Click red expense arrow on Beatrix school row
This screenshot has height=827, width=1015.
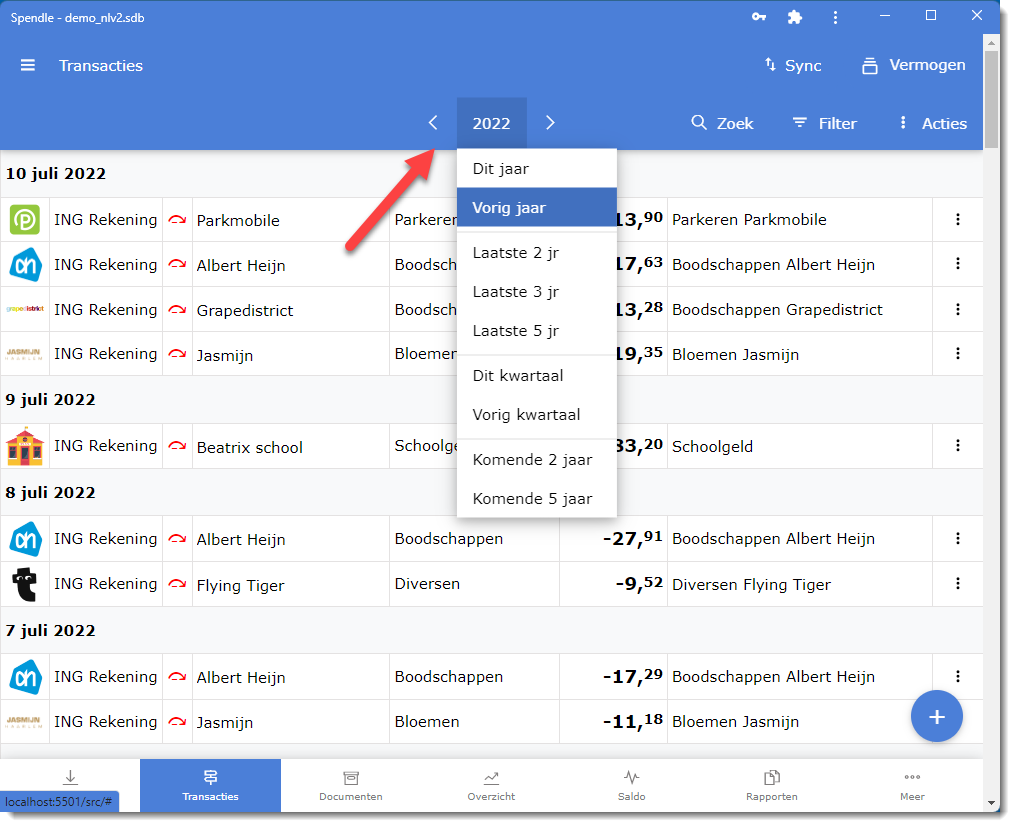click(177, 446)
